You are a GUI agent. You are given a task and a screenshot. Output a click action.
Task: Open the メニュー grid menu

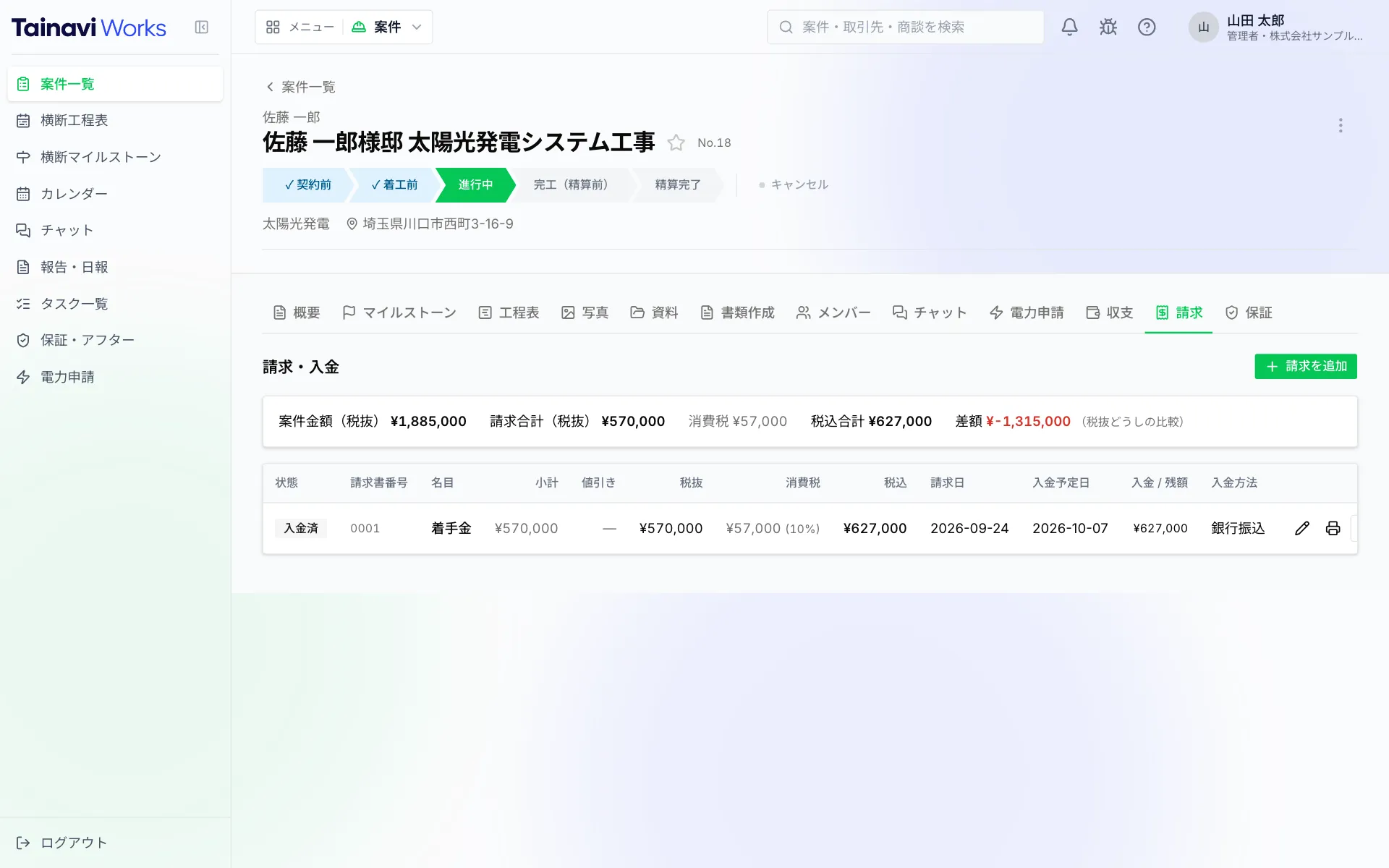pyautogui.click(x=300, y=27)
